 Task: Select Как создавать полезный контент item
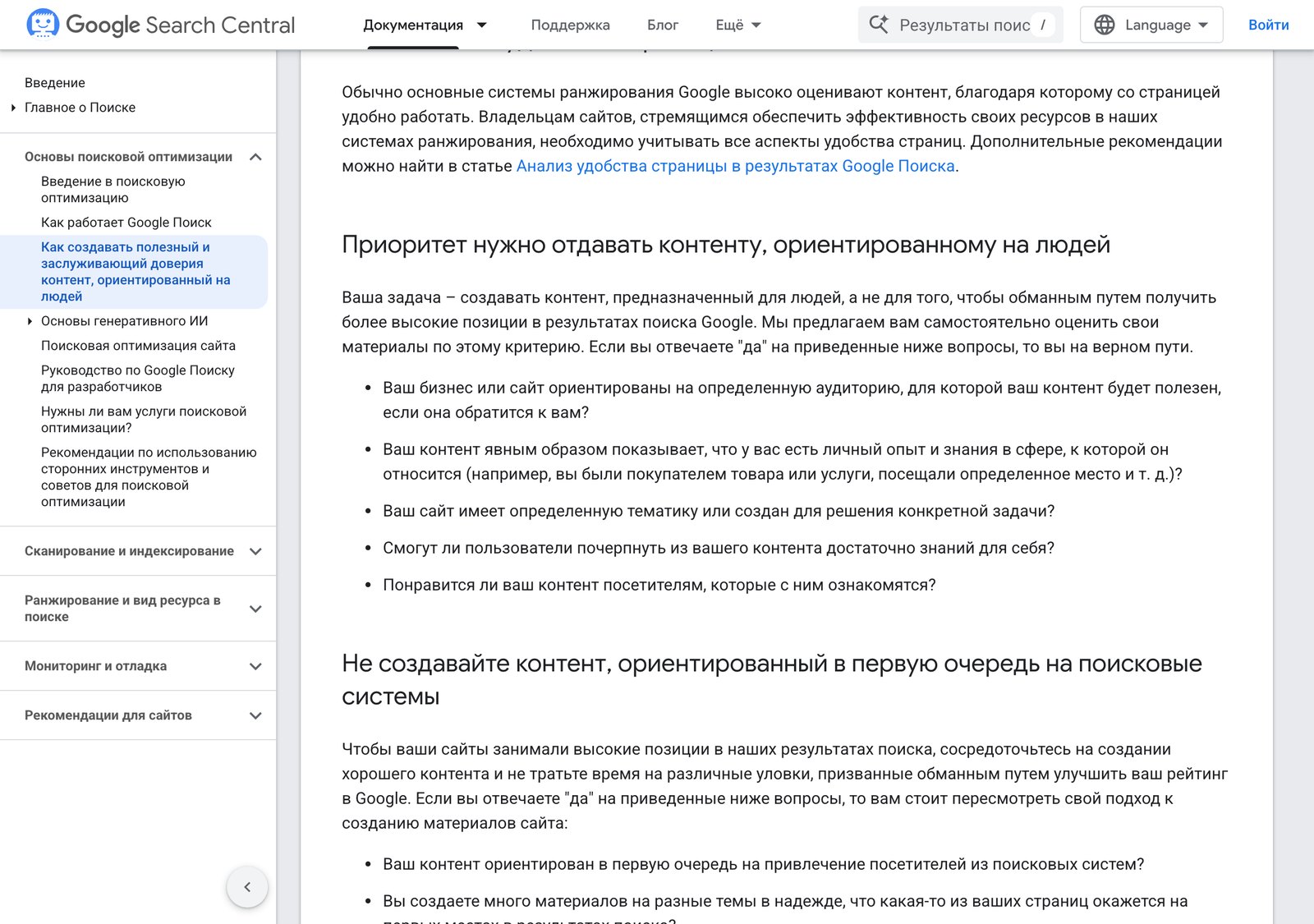pyautogui.click(x=136, y=272)
